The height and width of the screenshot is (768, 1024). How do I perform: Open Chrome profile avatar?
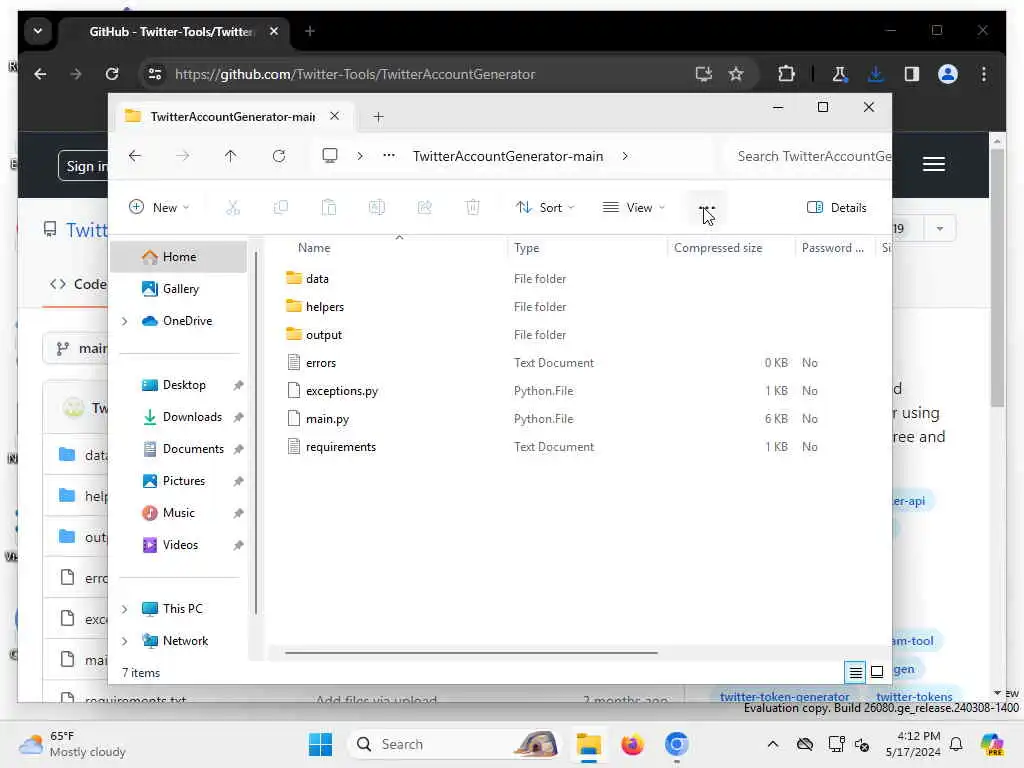coord(948,74)
